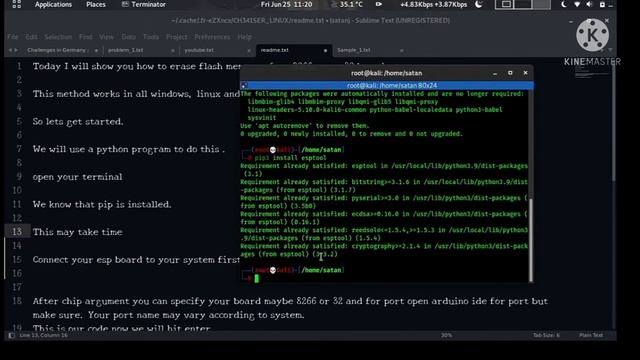The height and width of the screenshot is (360, 640).
Task: Click the Terminator taskbar entry
Action: point(144,4)
